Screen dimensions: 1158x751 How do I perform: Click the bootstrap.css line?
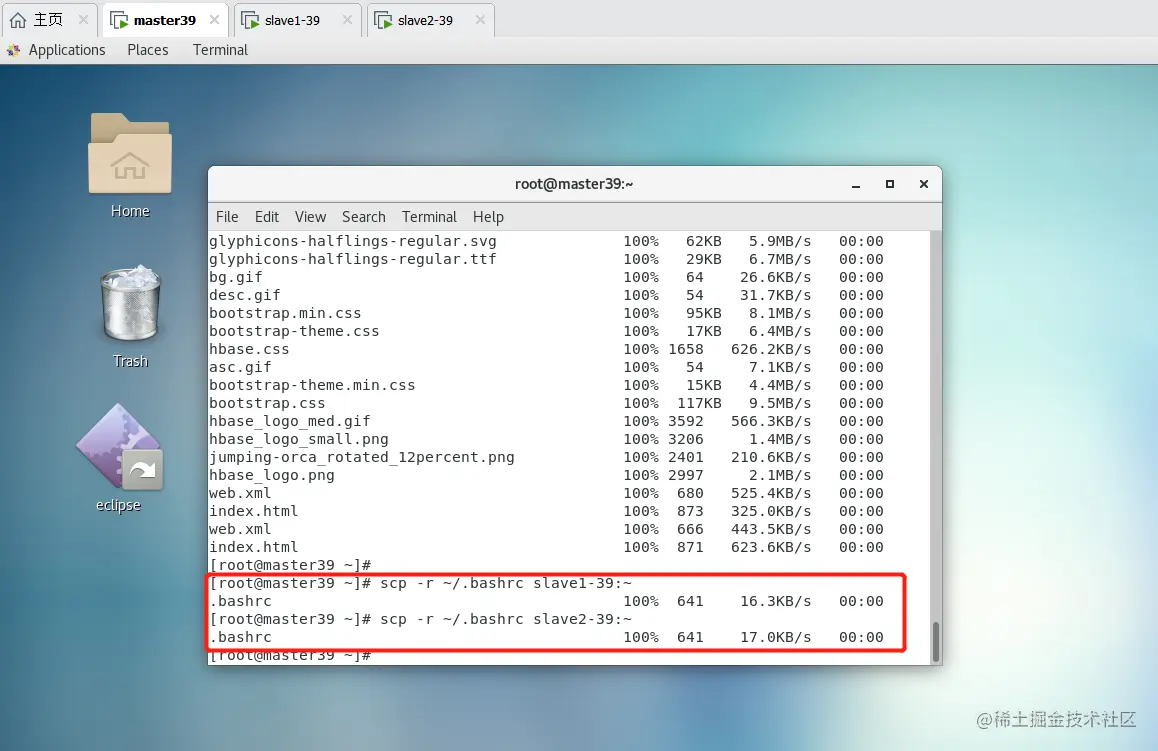(547, 403)
